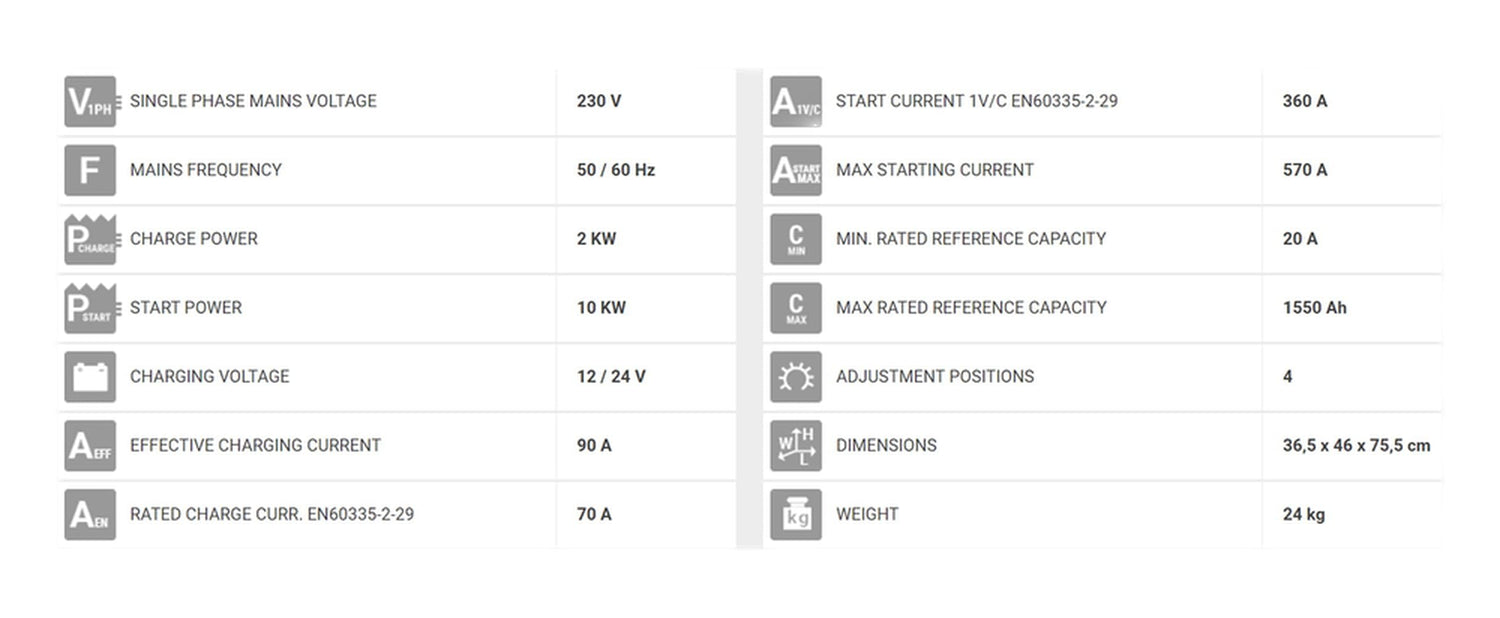Click the C MIN capacity icon
Screen dimensions: 1500x618
point(796,239)
